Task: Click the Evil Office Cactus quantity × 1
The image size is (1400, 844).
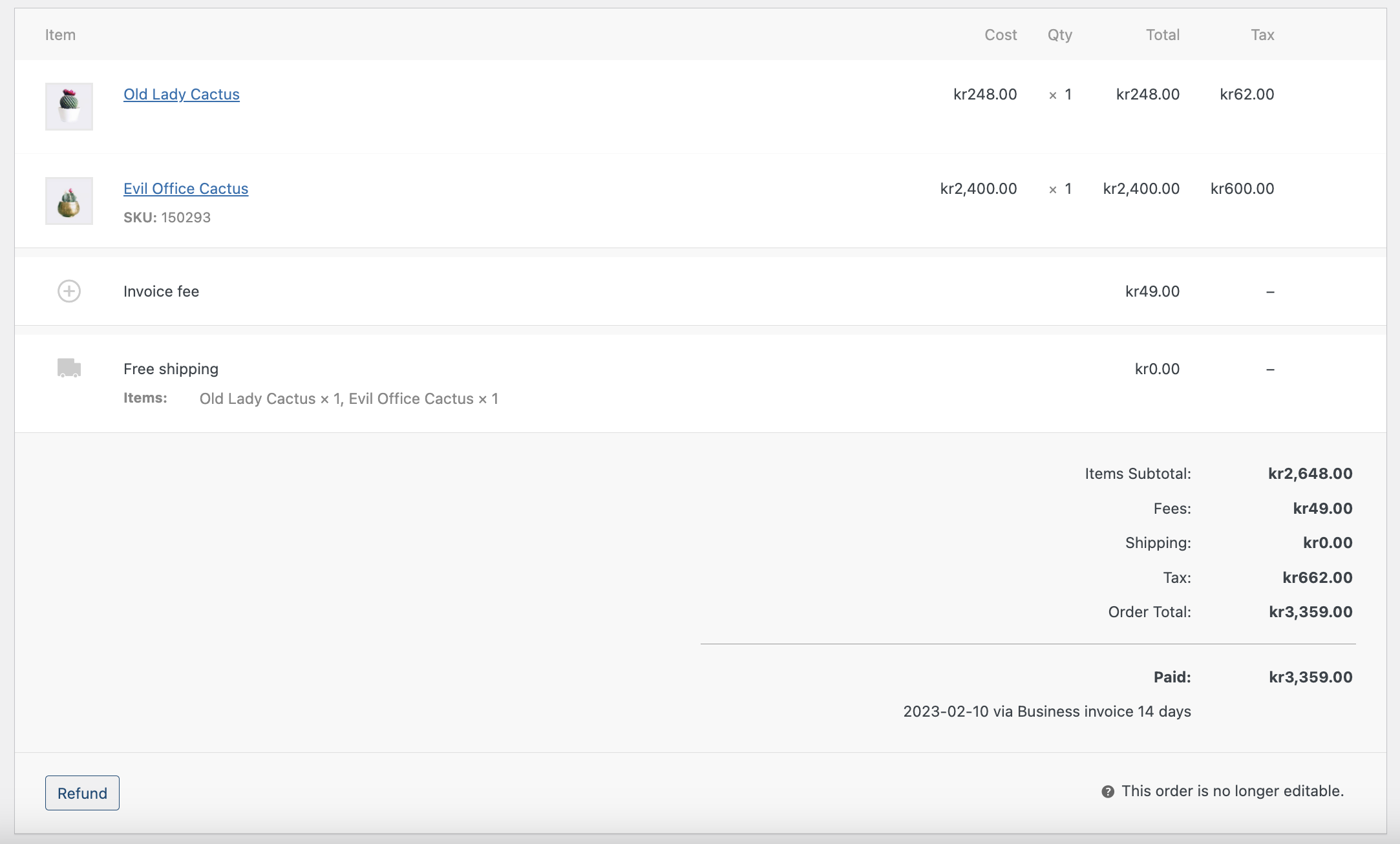Action: (1060, 189)
